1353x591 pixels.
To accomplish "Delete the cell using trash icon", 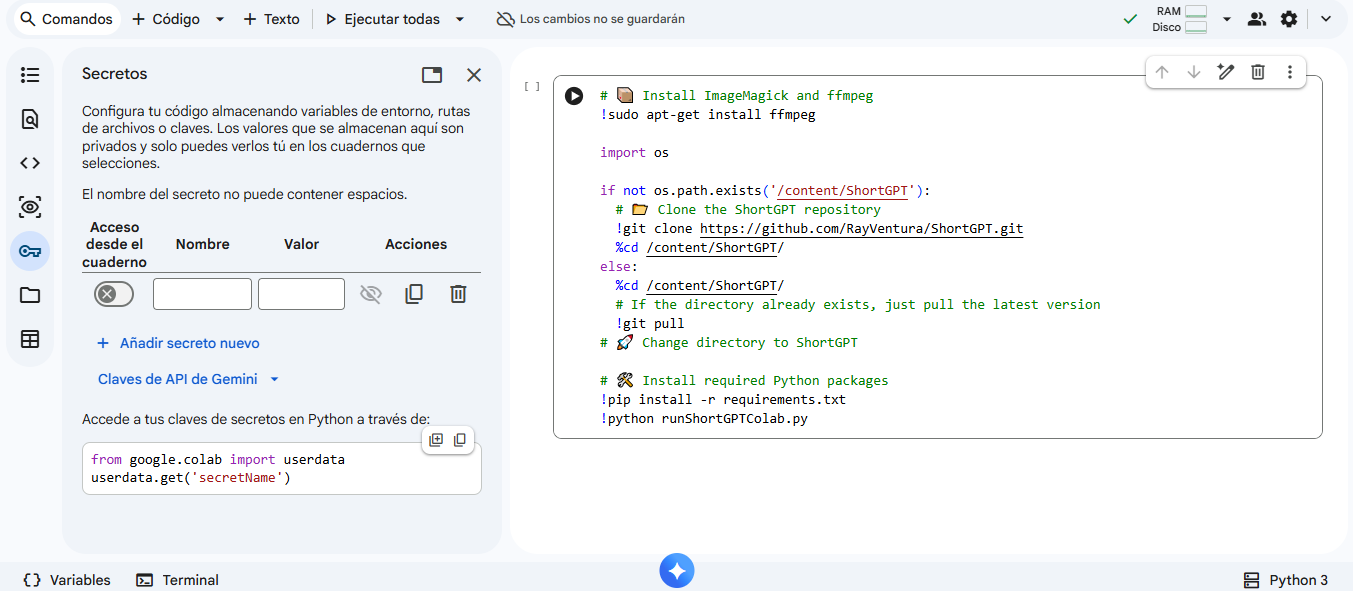I will (x=1258, y=72).
